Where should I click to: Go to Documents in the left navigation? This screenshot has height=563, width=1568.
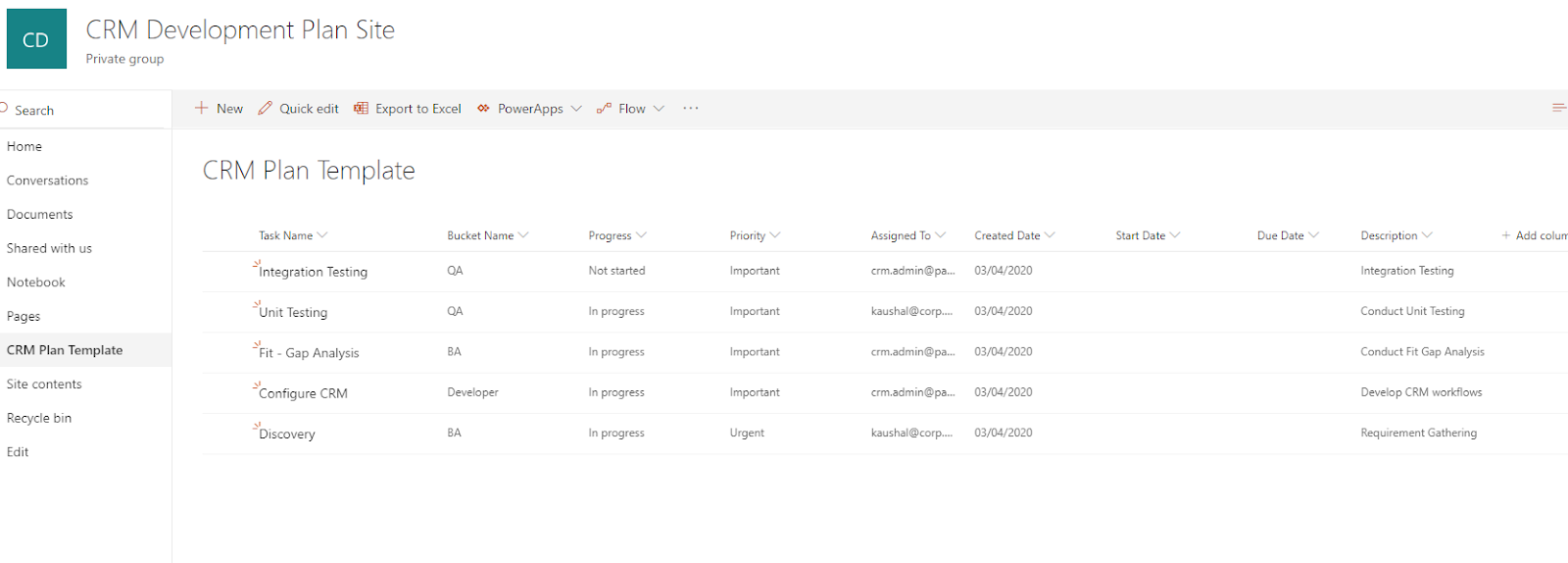(x=40, y=214)
